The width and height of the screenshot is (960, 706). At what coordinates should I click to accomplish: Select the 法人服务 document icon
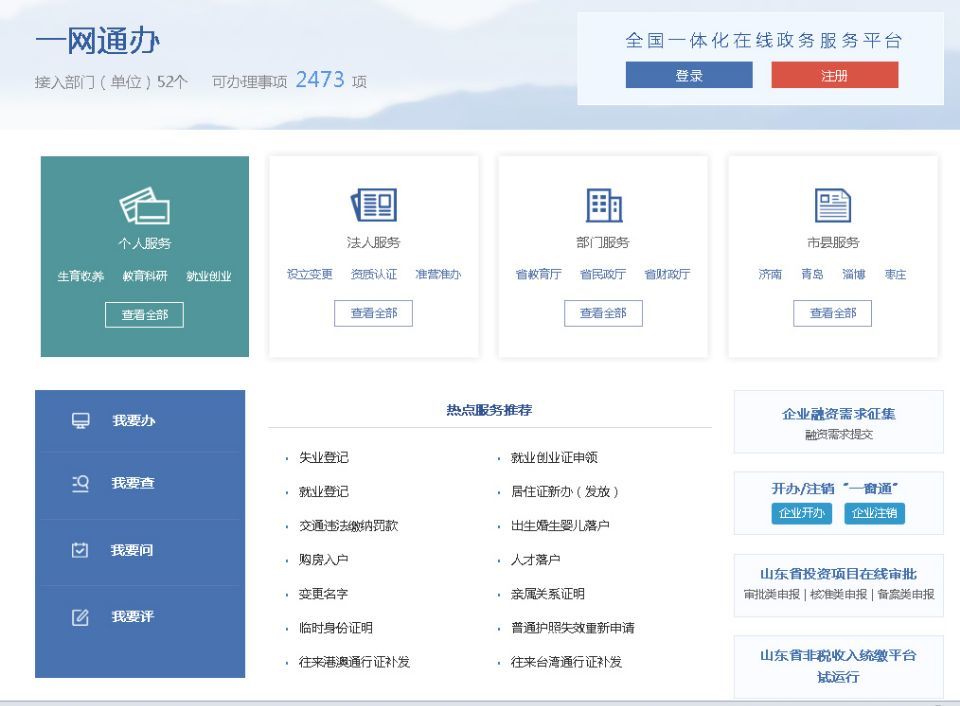pyautogui.click(x=374, y=206)
